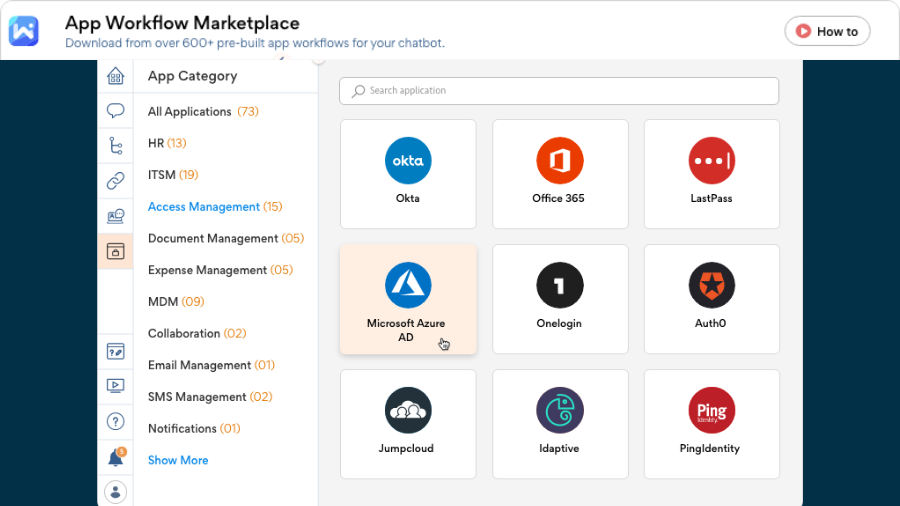The width and height of the screenshot is (900, 506).
Task: Open the Auth0 app tile
Action: [x=711, y=298]
